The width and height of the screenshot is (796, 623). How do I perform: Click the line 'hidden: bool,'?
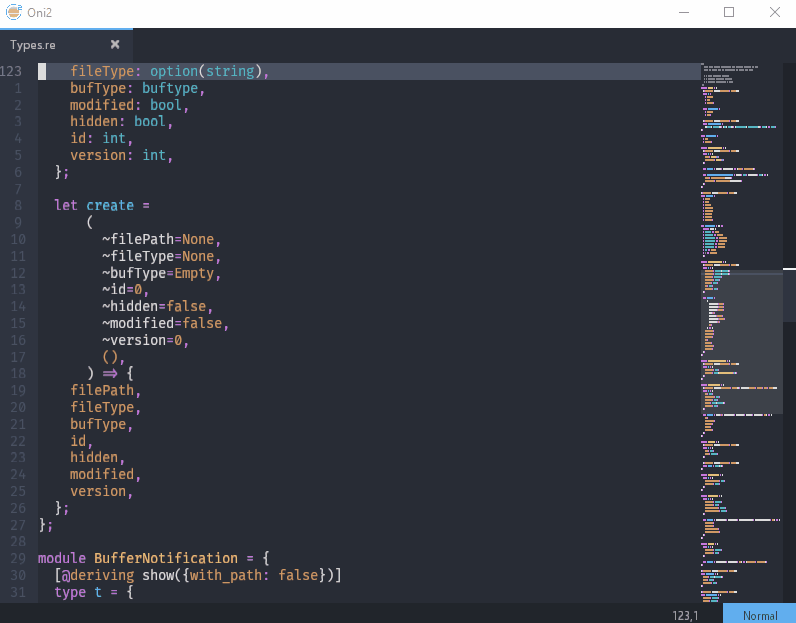coord(121,122)
